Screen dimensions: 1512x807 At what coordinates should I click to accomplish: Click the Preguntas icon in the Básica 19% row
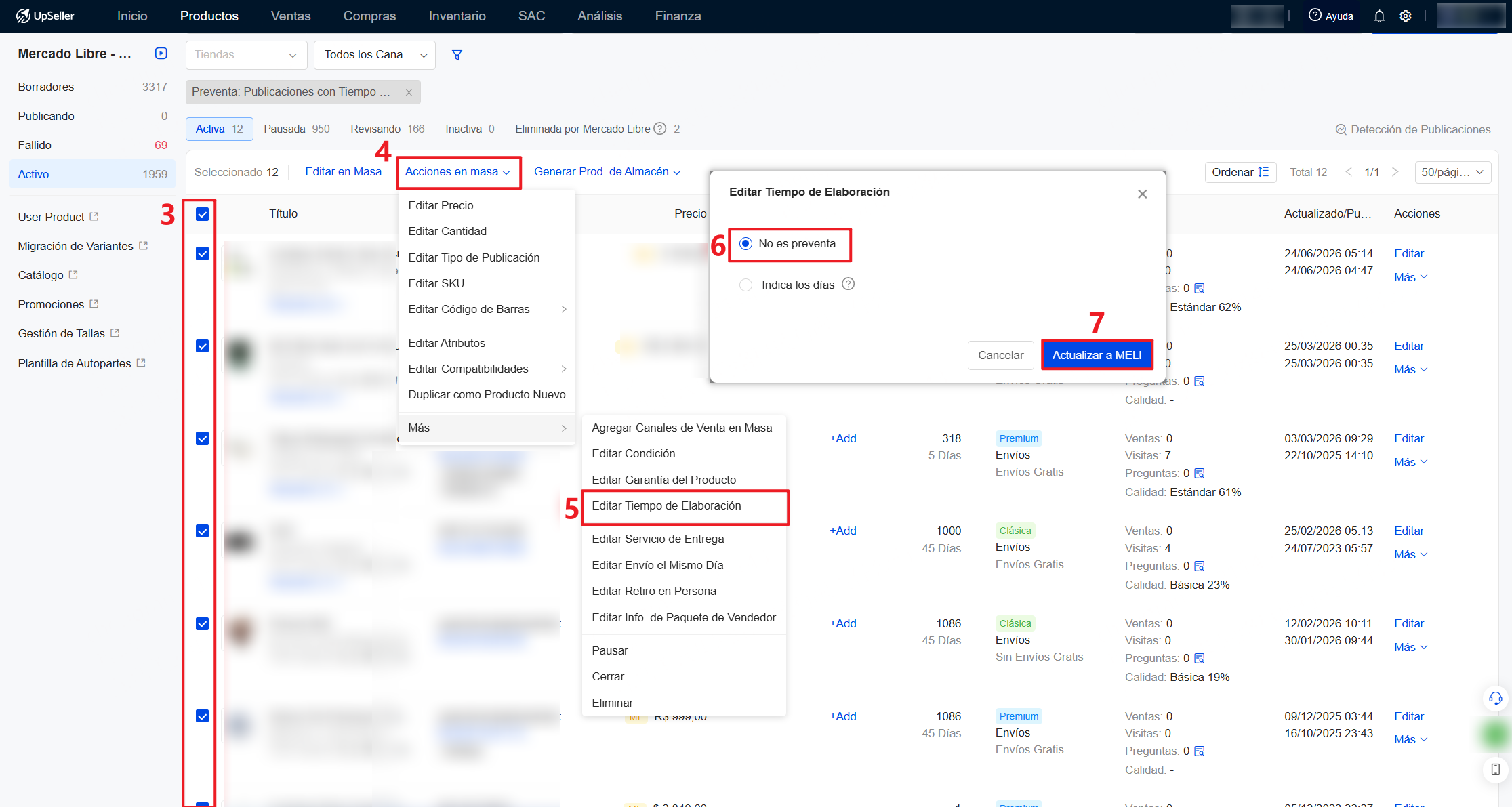(x=1200, y=659)
